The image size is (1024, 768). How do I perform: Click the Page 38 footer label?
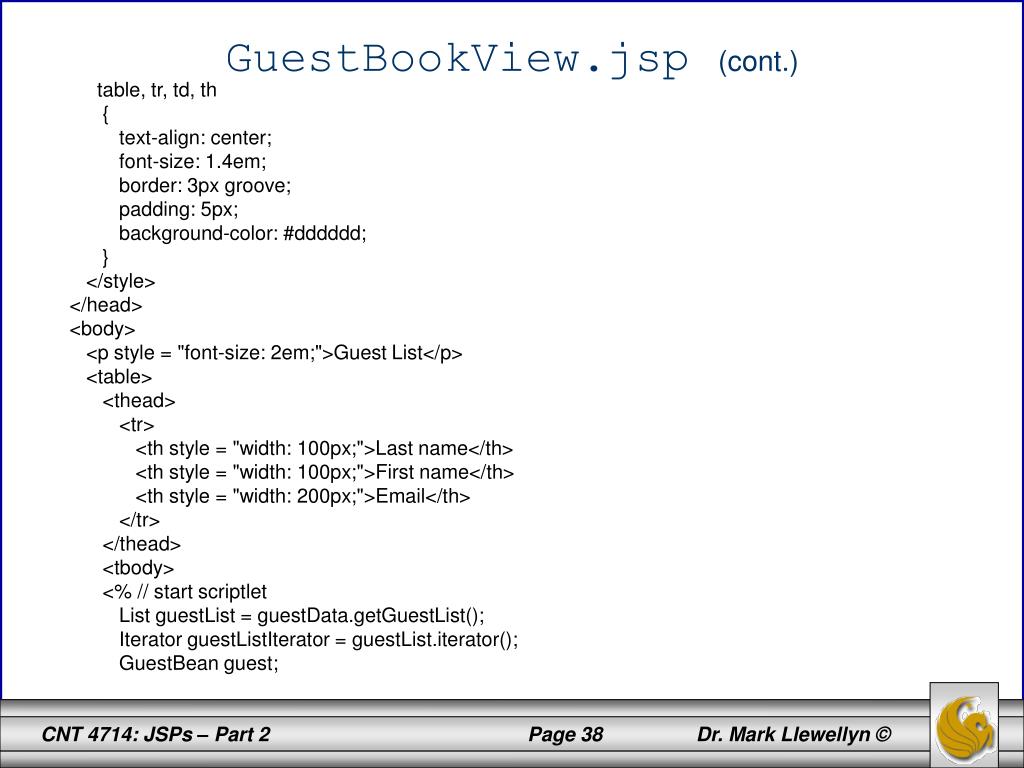click(x=566, y=734)
